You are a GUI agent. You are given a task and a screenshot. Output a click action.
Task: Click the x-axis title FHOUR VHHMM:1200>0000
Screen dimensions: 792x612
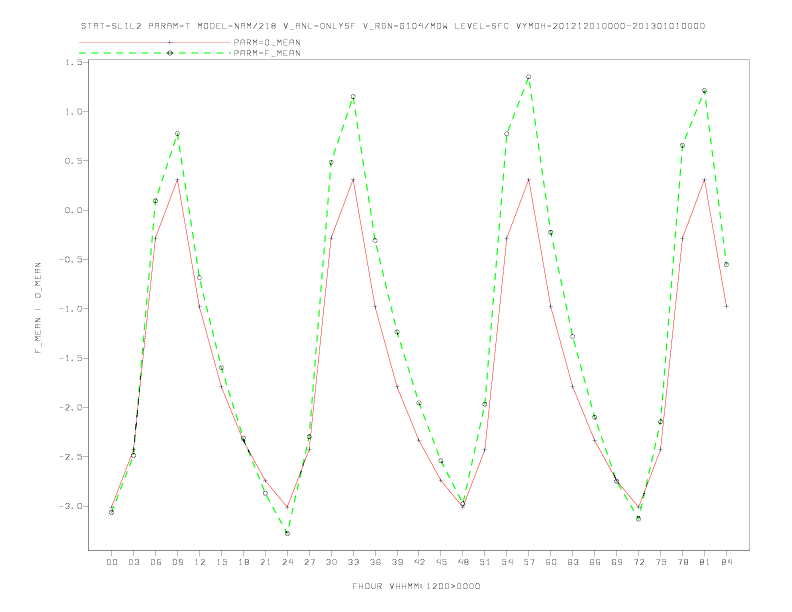pos(416,586)
